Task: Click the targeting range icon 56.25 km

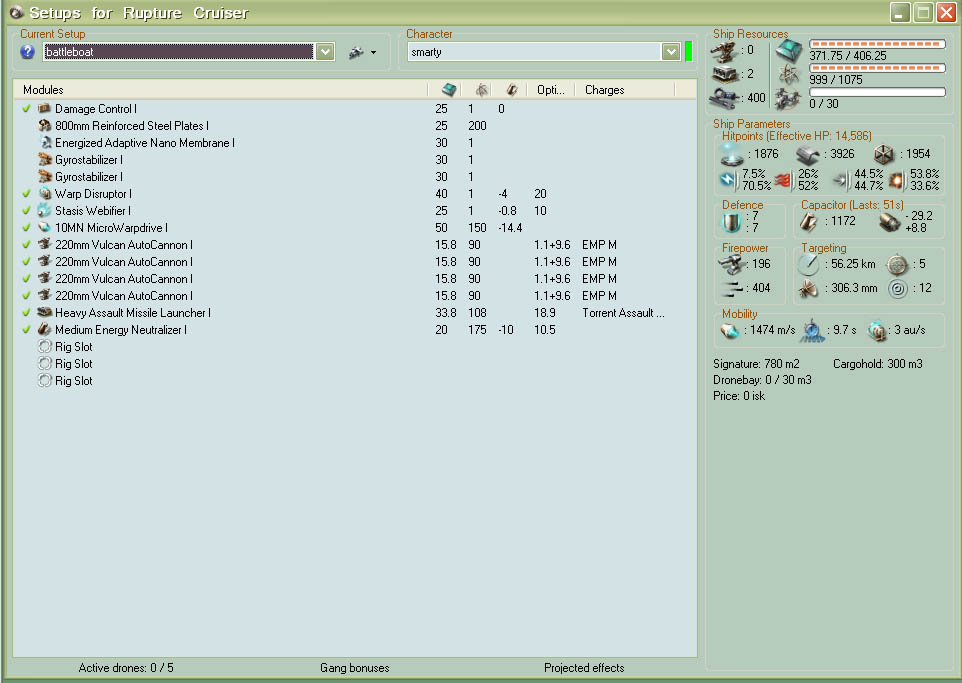Action: pyautogui.click(x=809, y=264)
